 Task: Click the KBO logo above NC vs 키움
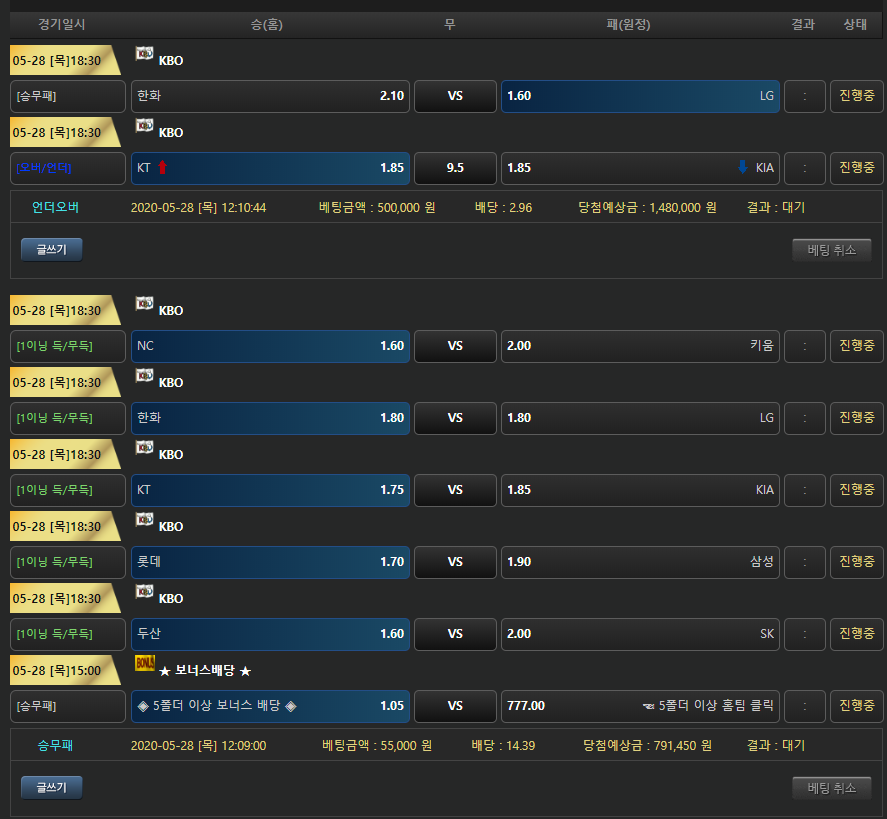(144, 304)
